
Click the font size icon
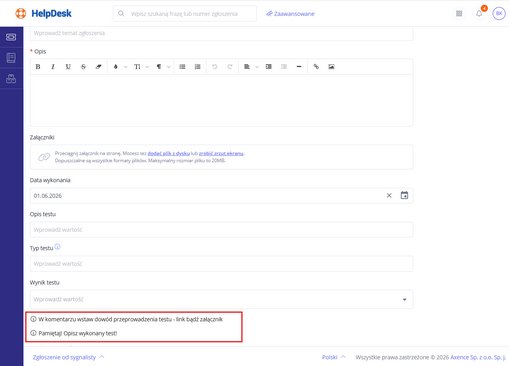137,67
